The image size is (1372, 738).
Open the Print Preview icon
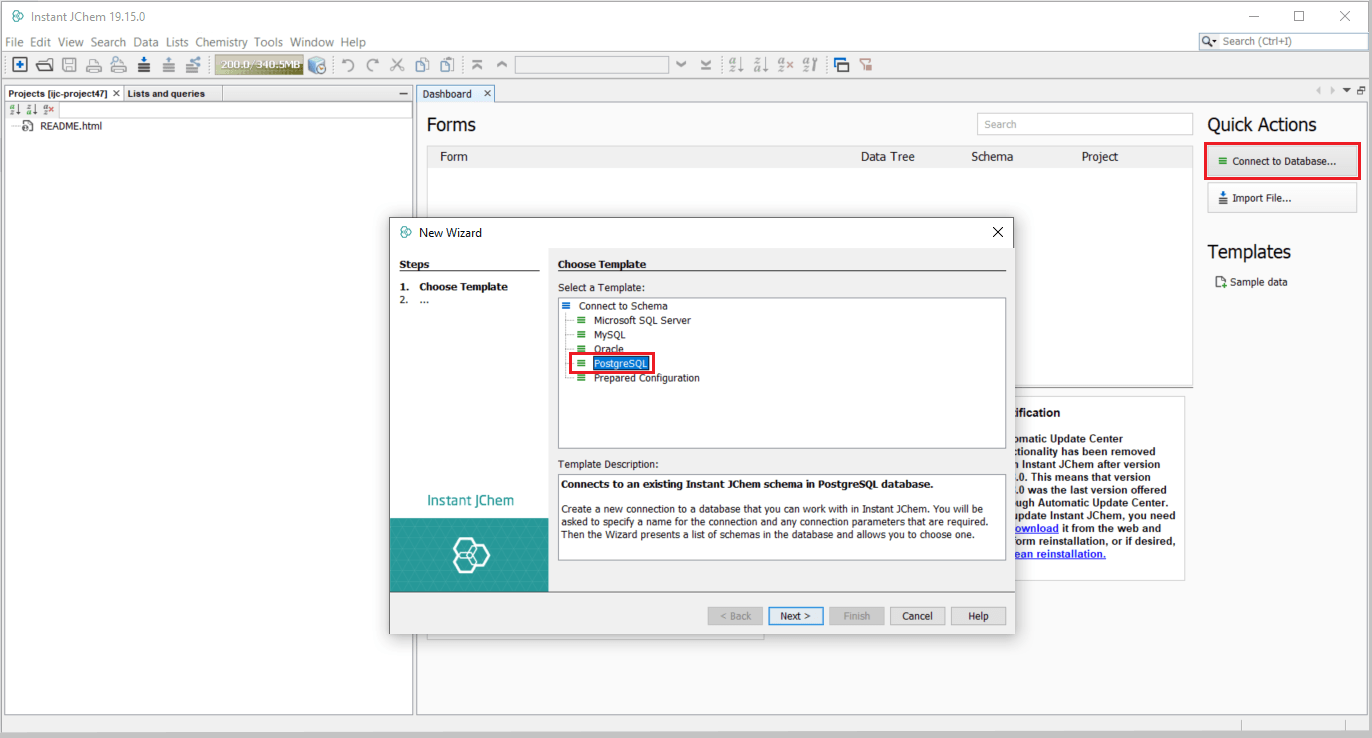tap(118, 64)
